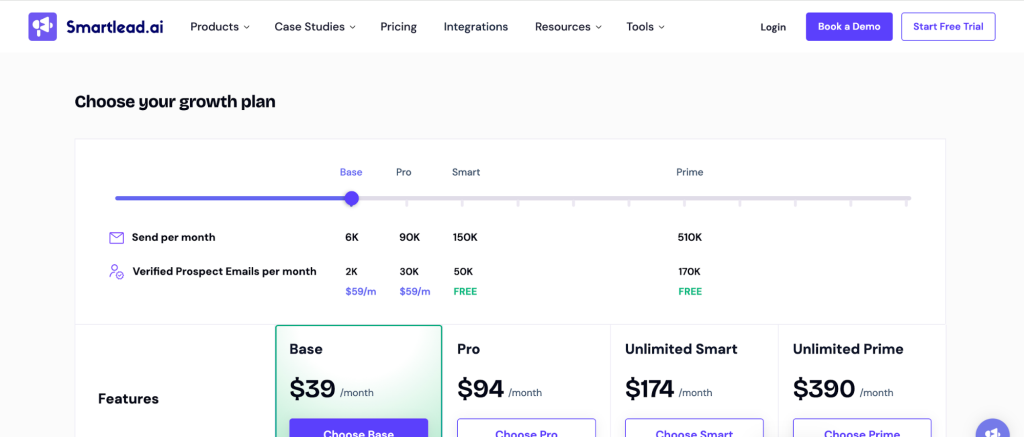Screen dimensions: 1024x437
Task: Click the 30K verified emails value
Action: [409, 272]
